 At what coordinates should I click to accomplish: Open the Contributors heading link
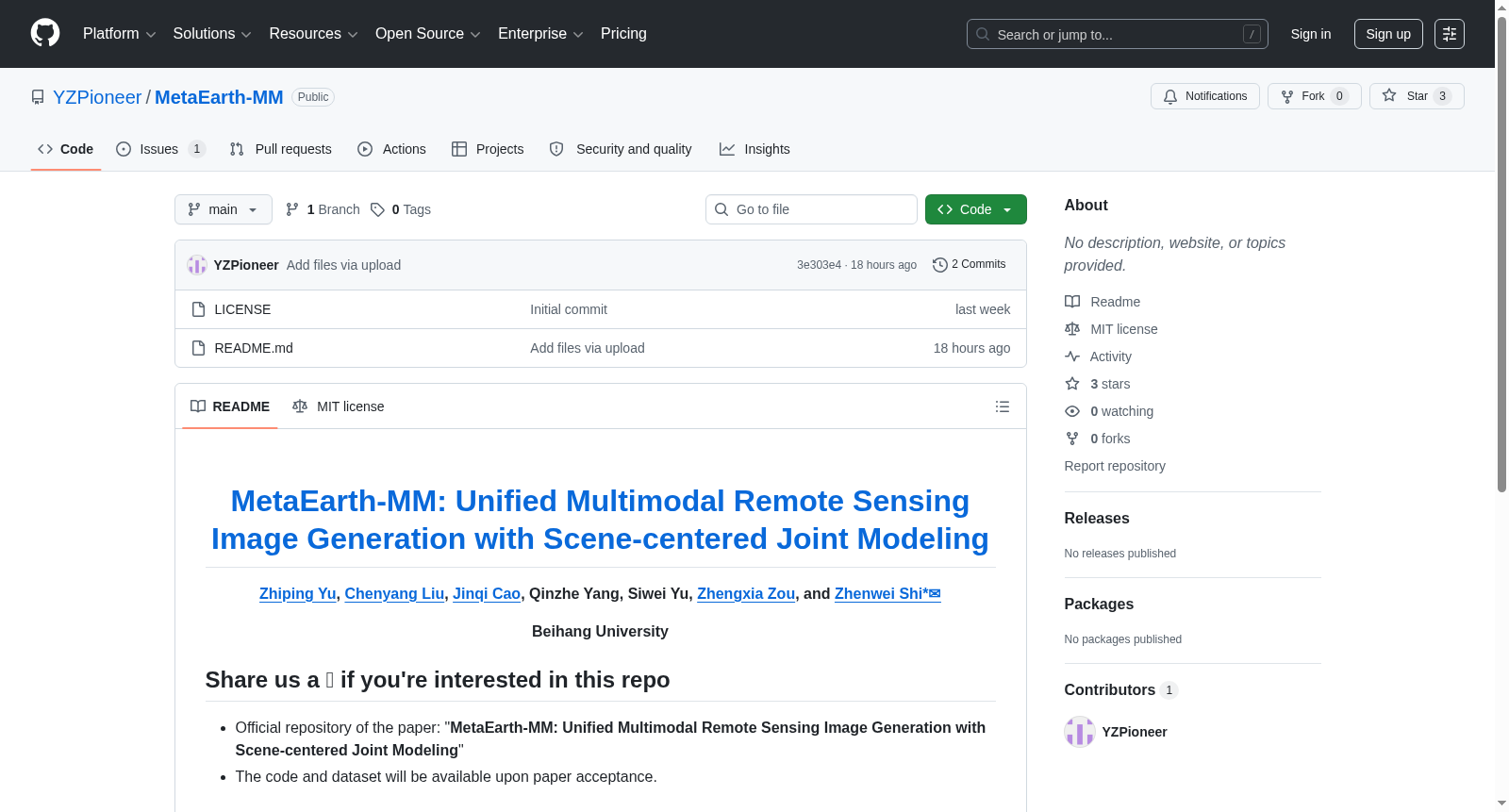point(1120,690)
